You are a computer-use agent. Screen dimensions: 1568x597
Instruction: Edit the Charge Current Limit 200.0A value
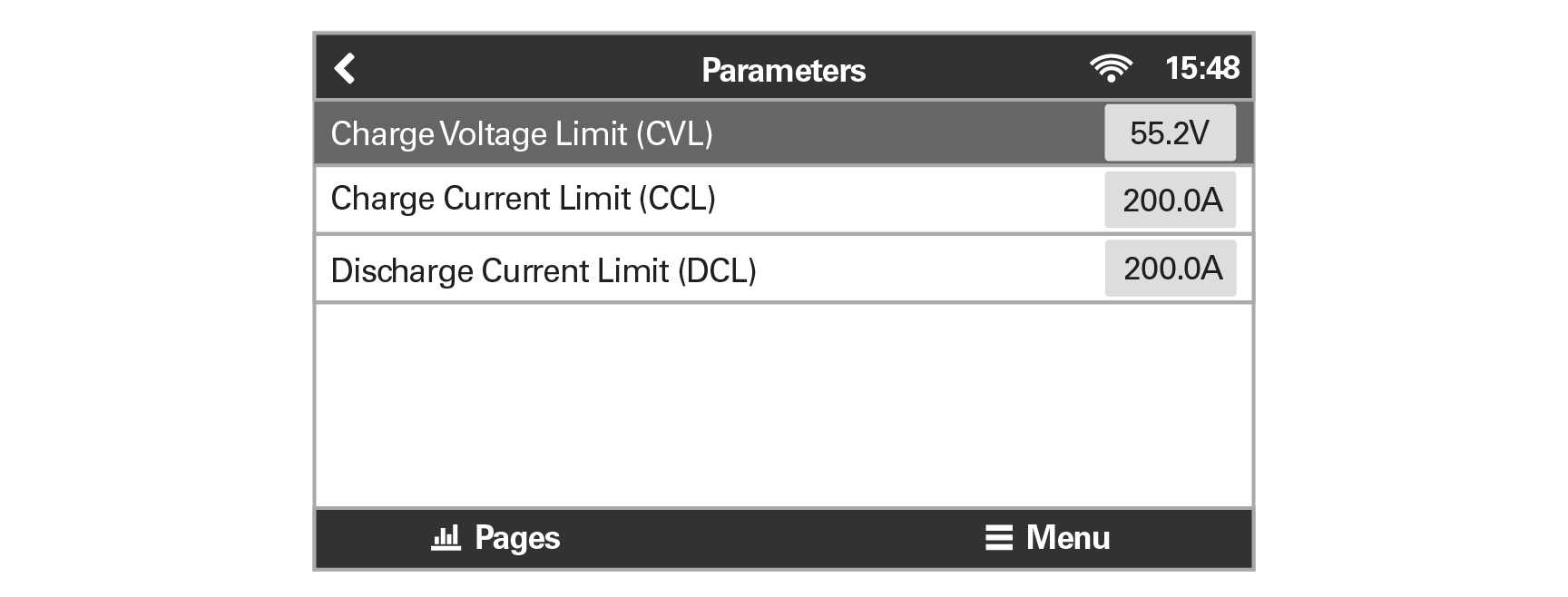(1171, 200)
